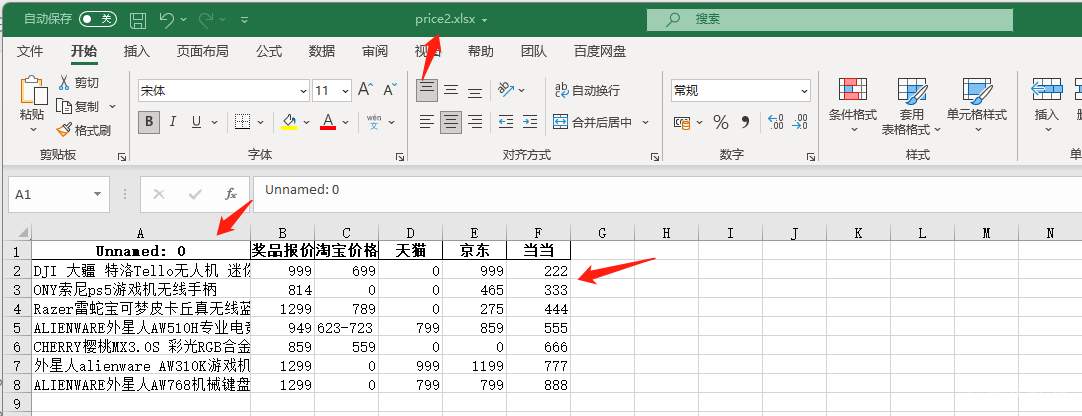
Task: Click the Paste clipboard icon
Action: (x=32, y=90)
